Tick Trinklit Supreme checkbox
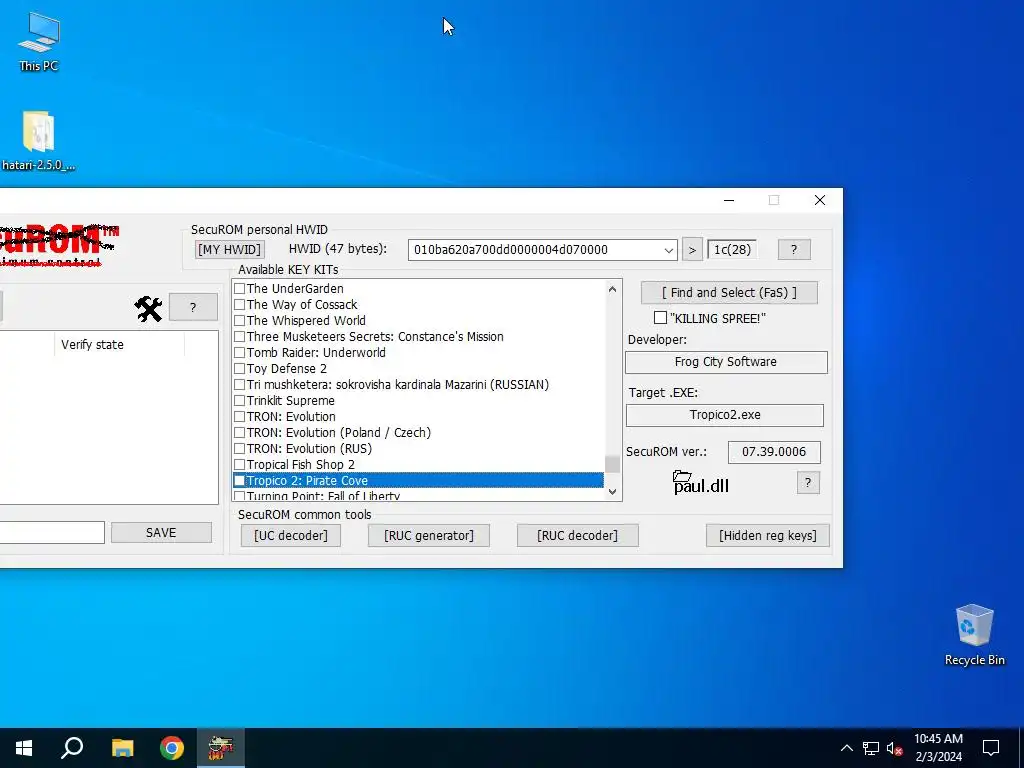Image resolution: width=1024 pixels, height=768 pixels. point(240,400)
